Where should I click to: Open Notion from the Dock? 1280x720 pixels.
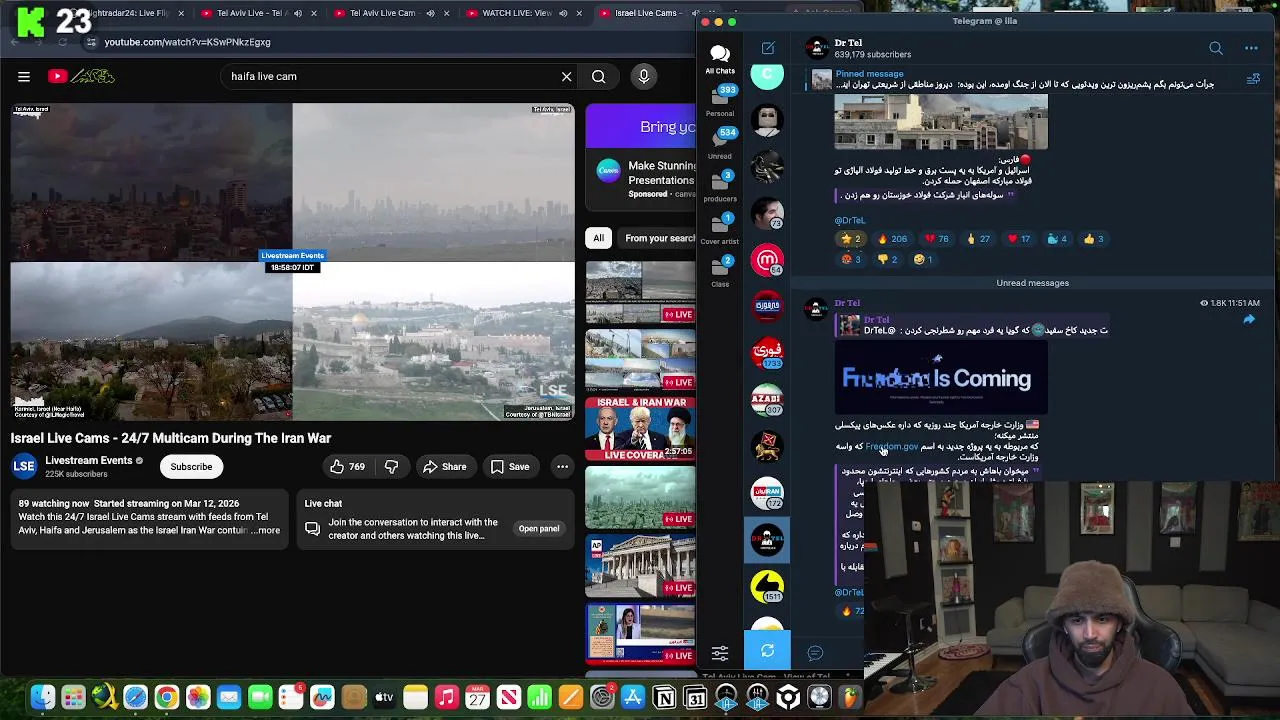(664, 697)
